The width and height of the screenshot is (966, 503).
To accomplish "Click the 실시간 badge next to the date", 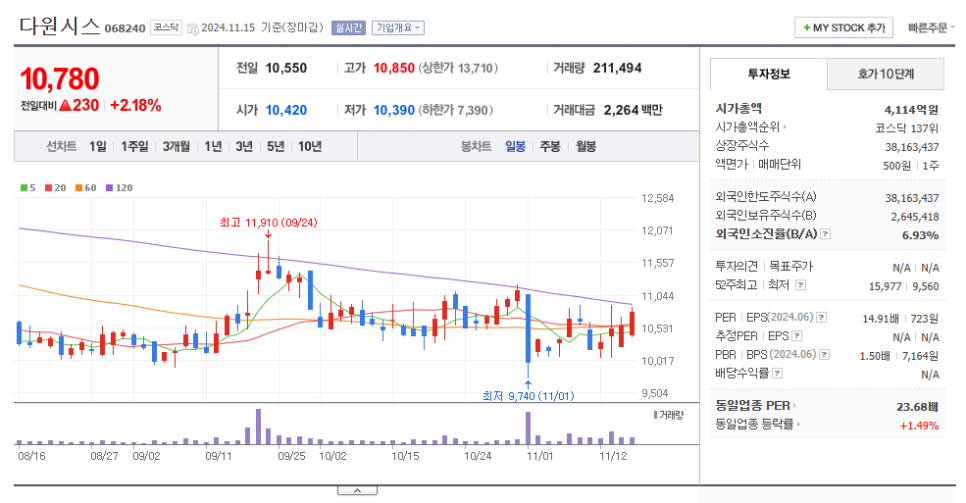I will pos(349,28).
